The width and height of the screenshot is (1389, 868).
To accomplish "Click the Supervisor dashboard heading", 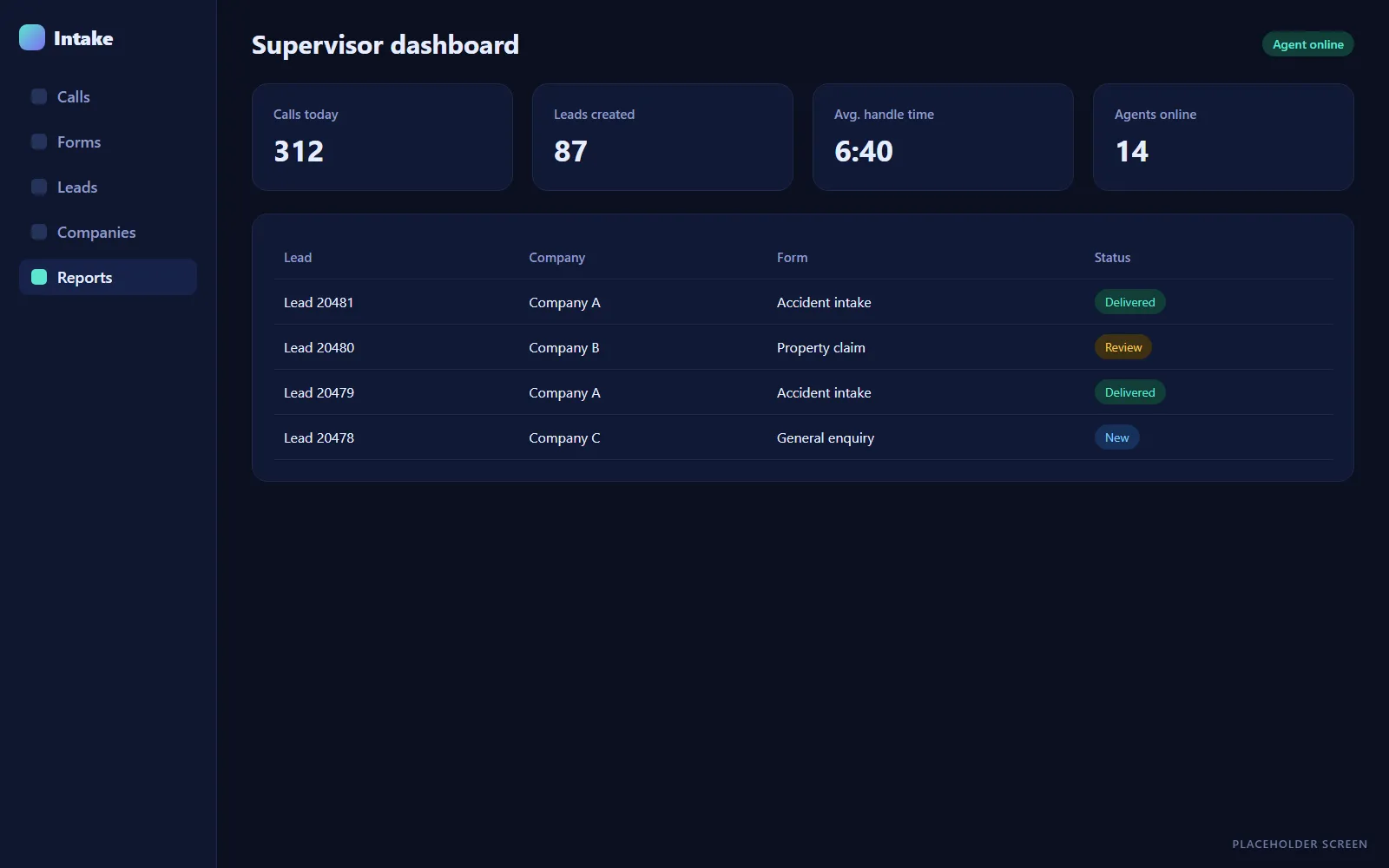I will tap(385, 44).
